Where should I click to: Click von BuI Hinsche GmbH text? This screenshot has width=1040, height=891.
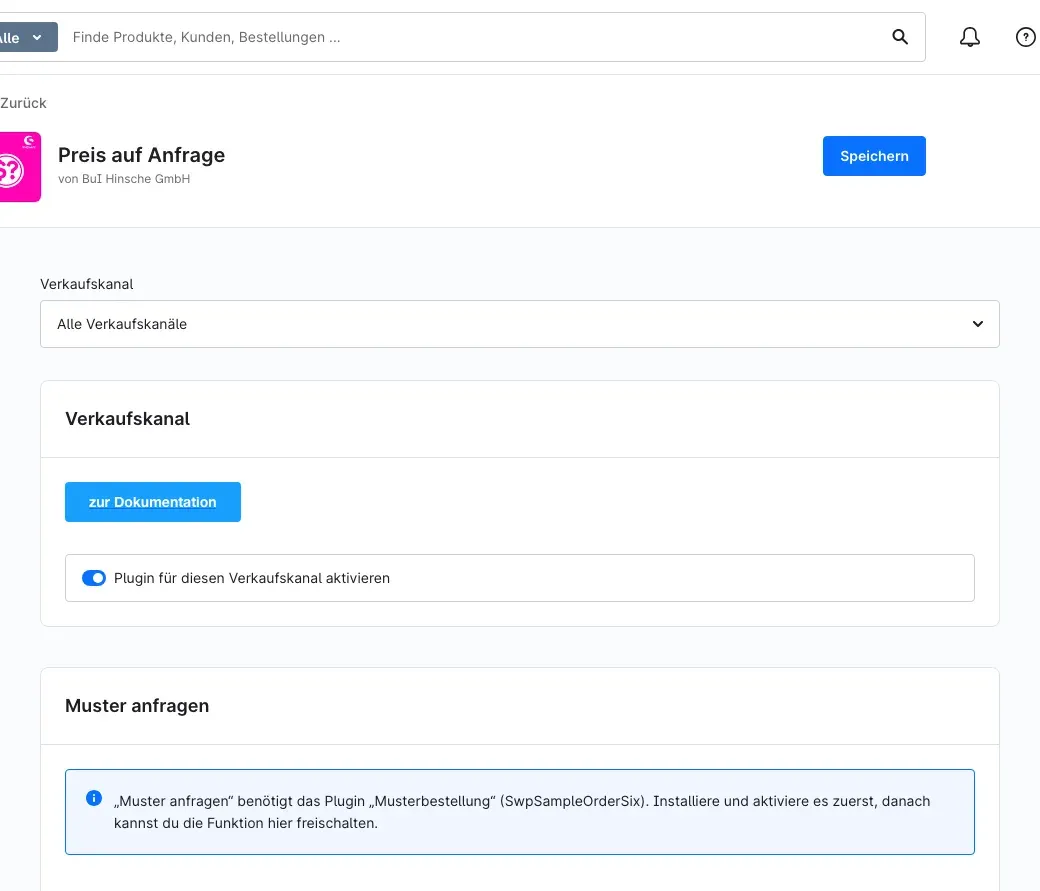tap(124, 178)
